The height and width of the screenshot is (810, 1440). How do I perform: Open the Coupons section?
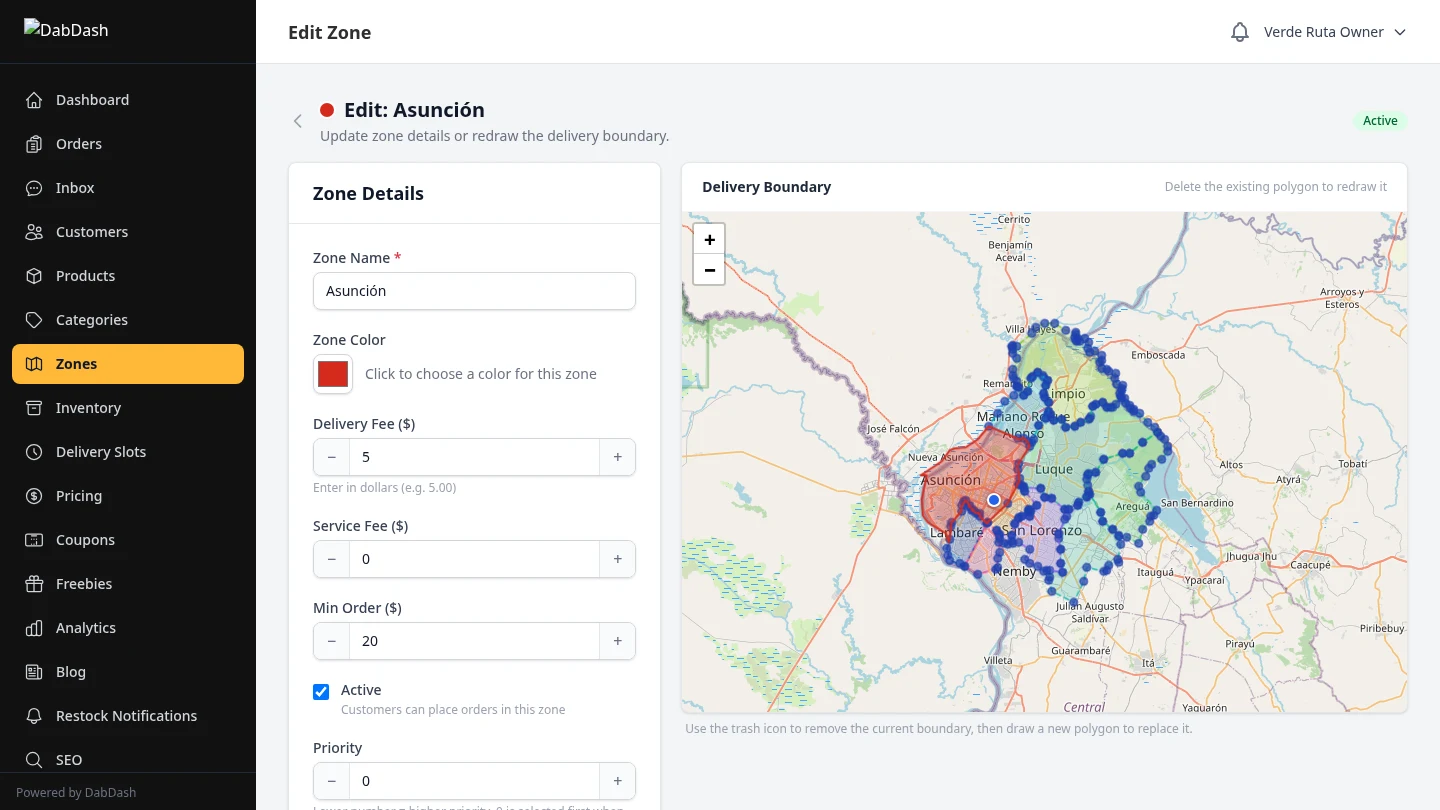pos(85,540)
